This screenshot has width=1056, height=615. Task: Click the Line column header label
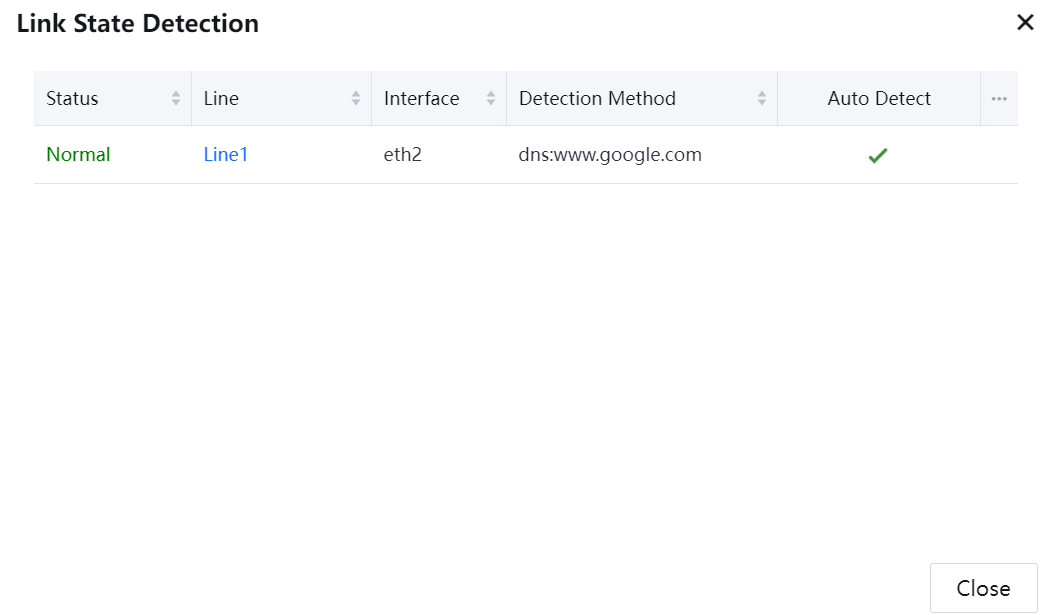coord(221,98)
